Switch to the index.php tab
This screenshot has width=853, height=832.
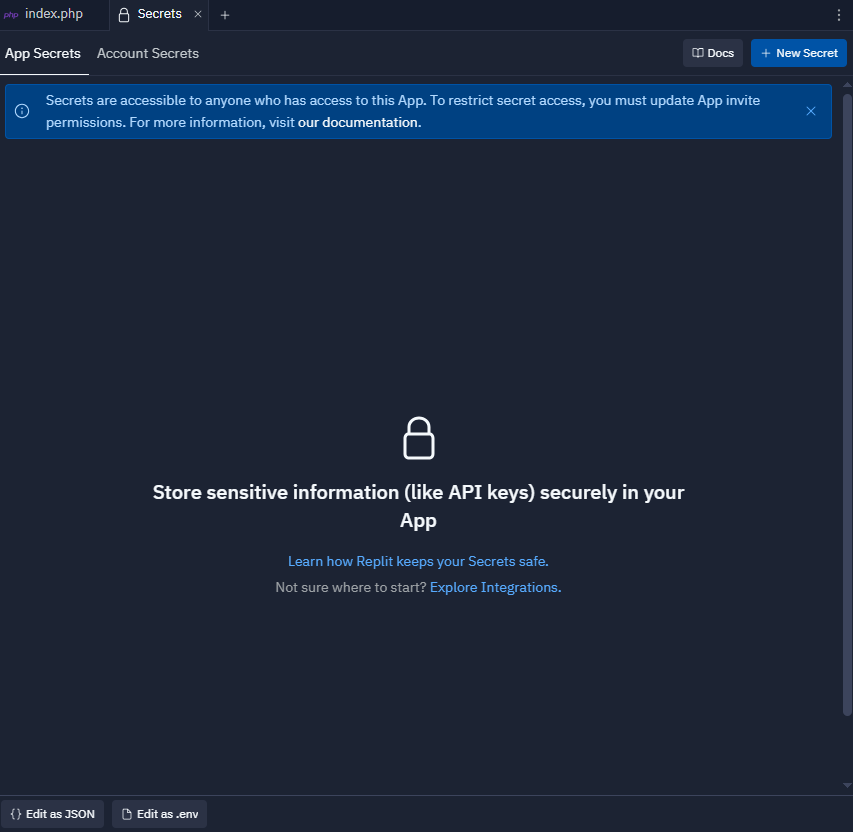pyautogui.click(x=54, y=14)
